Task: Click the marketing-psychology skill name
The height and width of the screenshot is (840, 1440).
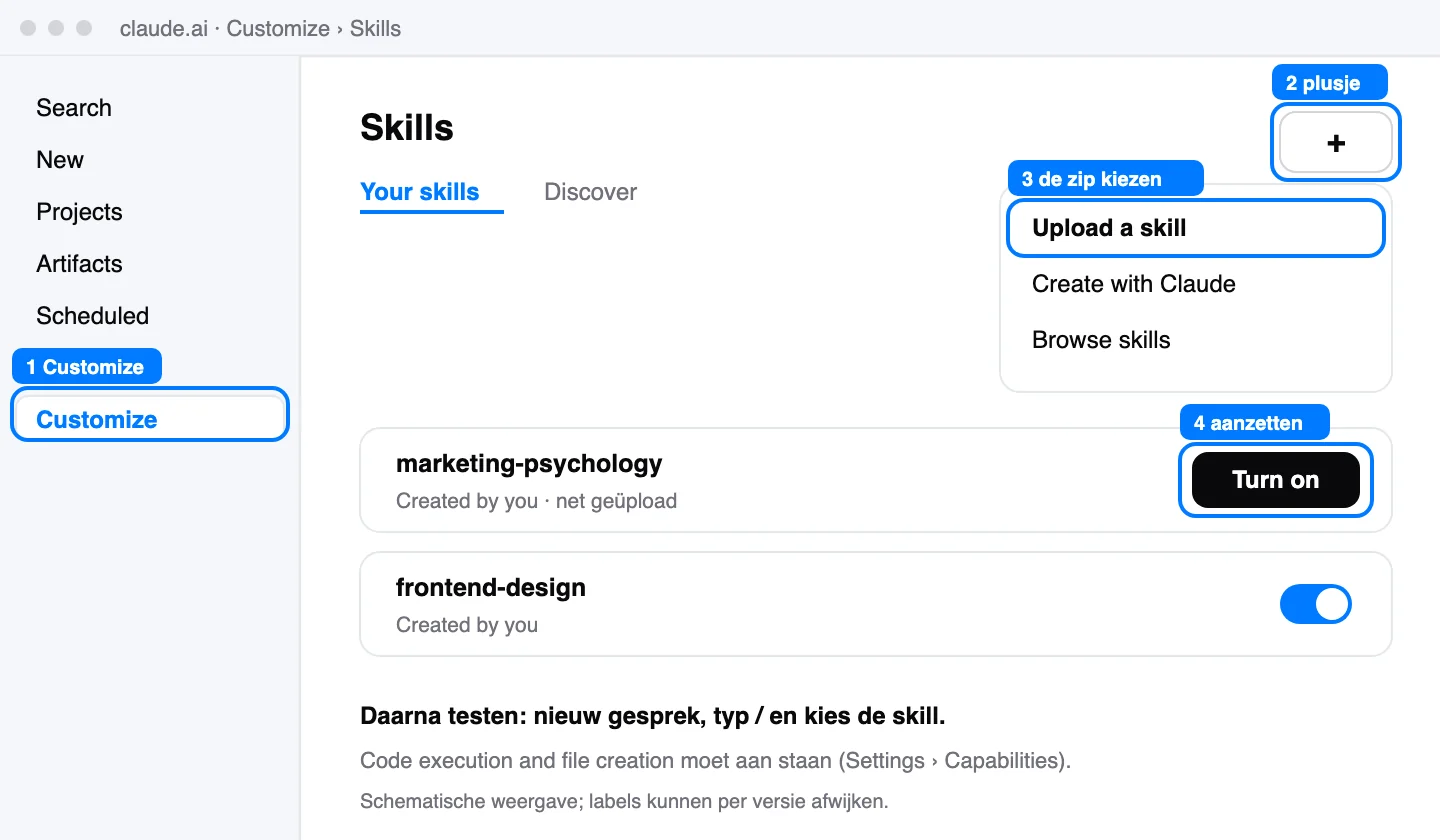Action: coord(529,464)
